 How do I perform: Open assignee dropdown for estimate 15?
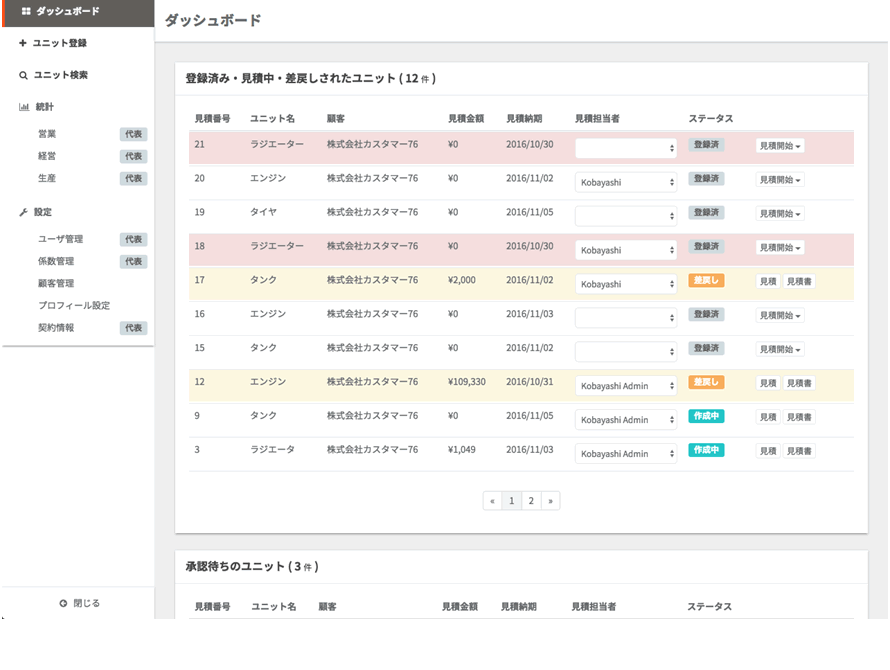coord(625,351)
